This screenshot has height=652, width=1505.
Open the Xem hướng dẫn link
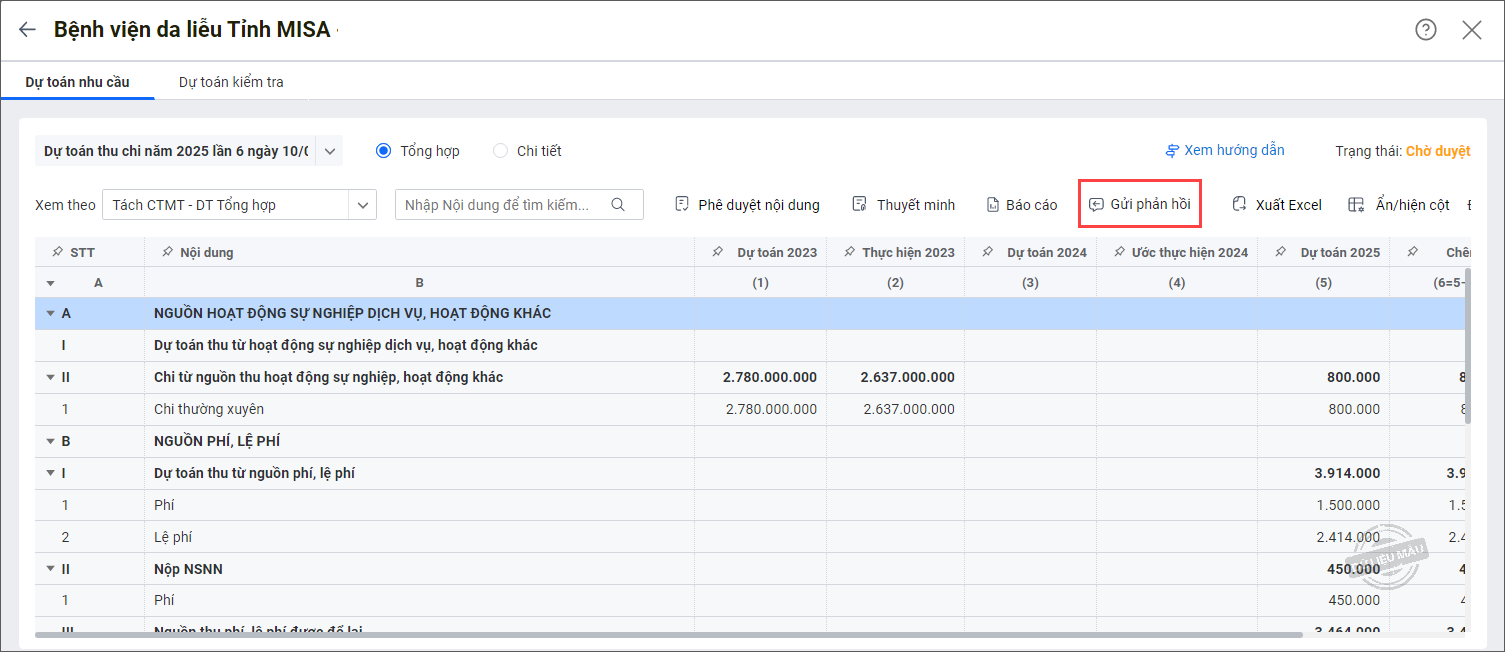[1225, 151]
